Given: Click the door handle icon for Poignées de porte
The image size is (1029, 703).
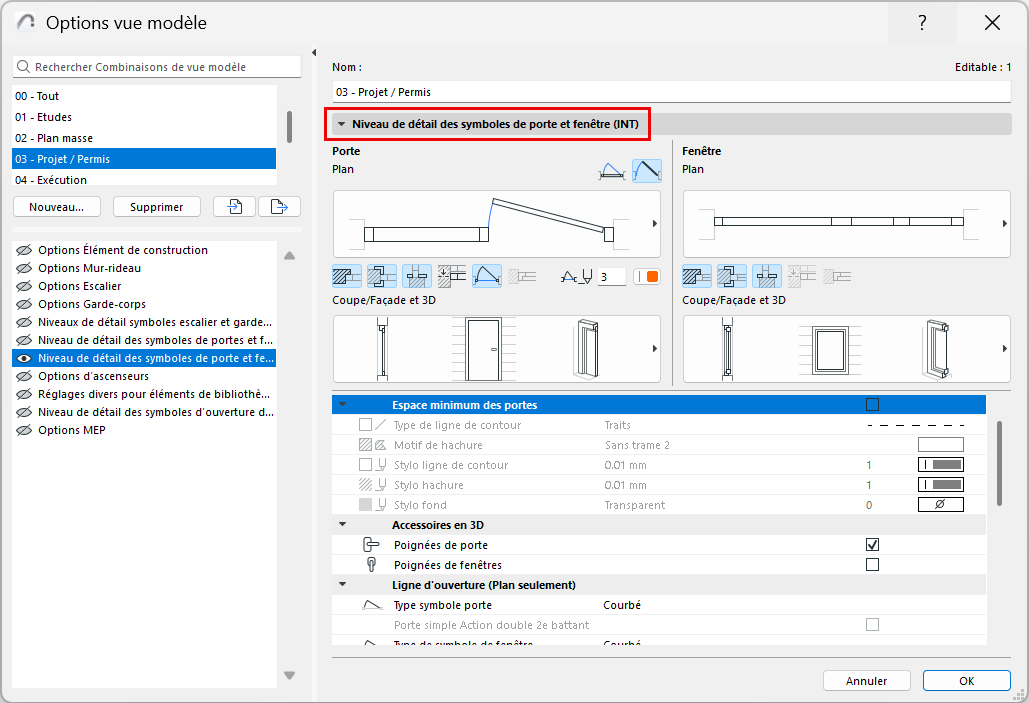Looking at the screenshot, I should click(x=371, y=545).
